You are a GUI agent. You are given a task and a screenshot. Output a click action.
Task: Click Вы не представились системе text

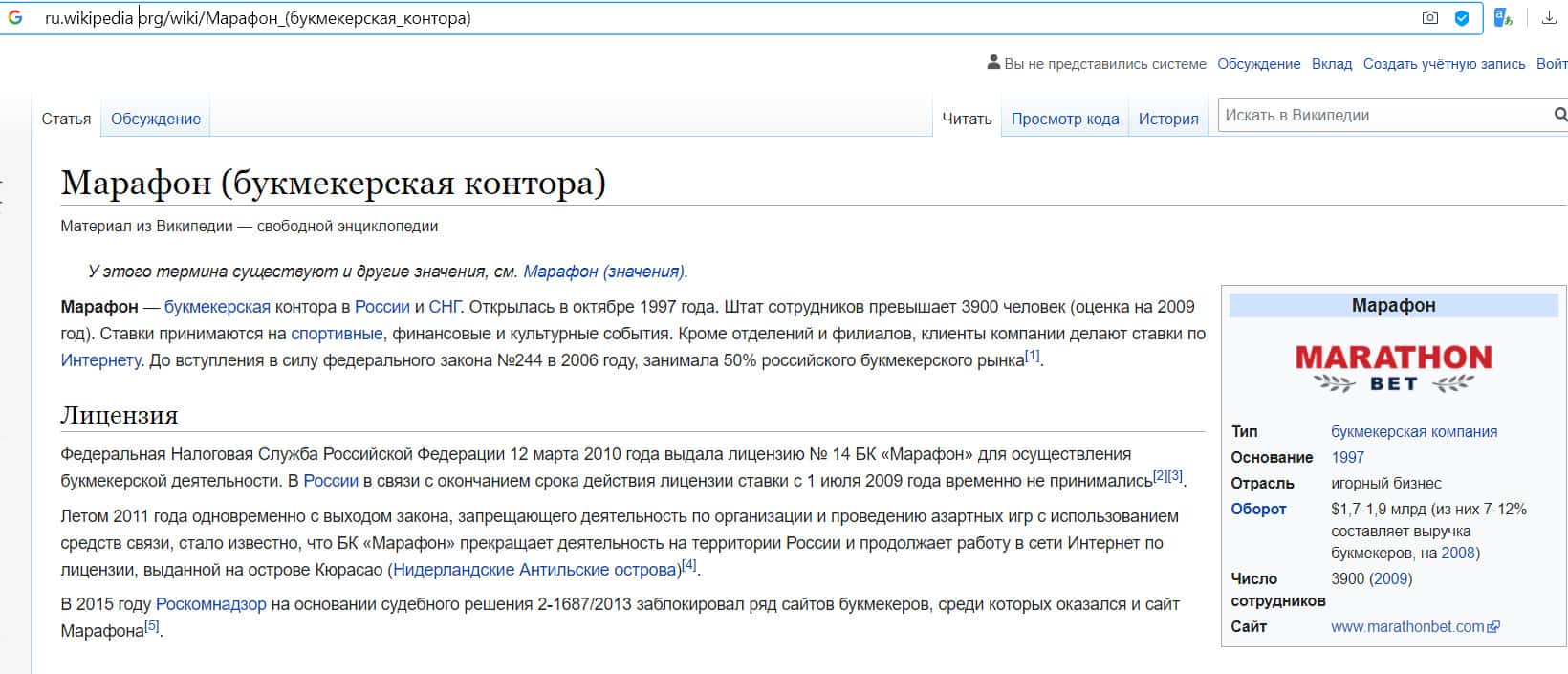pyautogui.click(x=1105, y=64)
